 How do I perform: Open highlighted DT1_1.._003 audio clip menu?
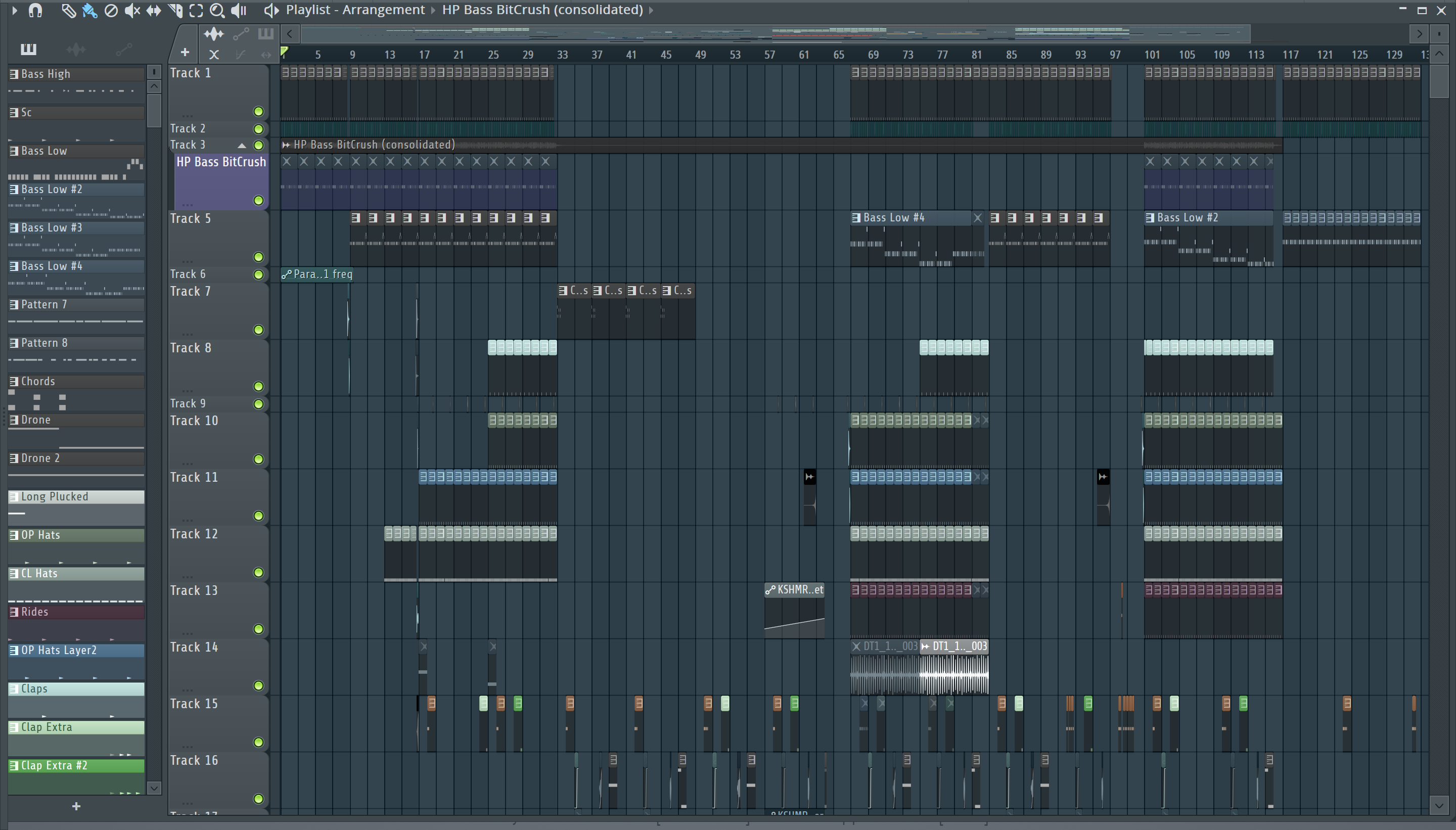point(925,647)
